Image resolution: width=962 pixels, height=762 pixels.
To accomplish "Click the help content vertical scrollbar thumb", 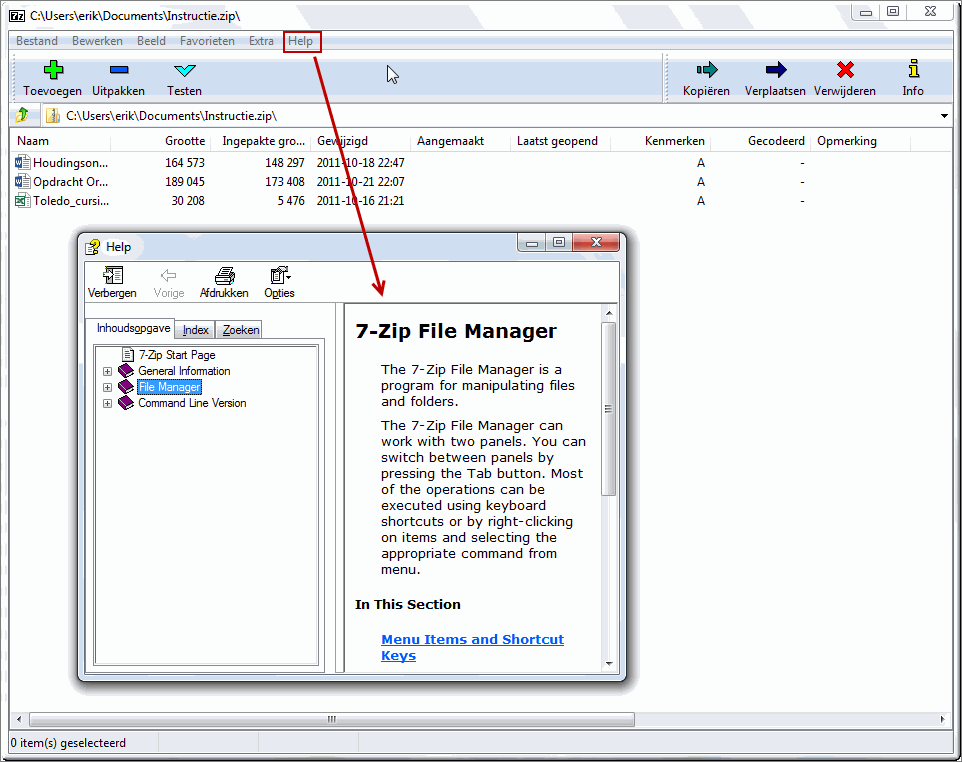I will 609,409.
